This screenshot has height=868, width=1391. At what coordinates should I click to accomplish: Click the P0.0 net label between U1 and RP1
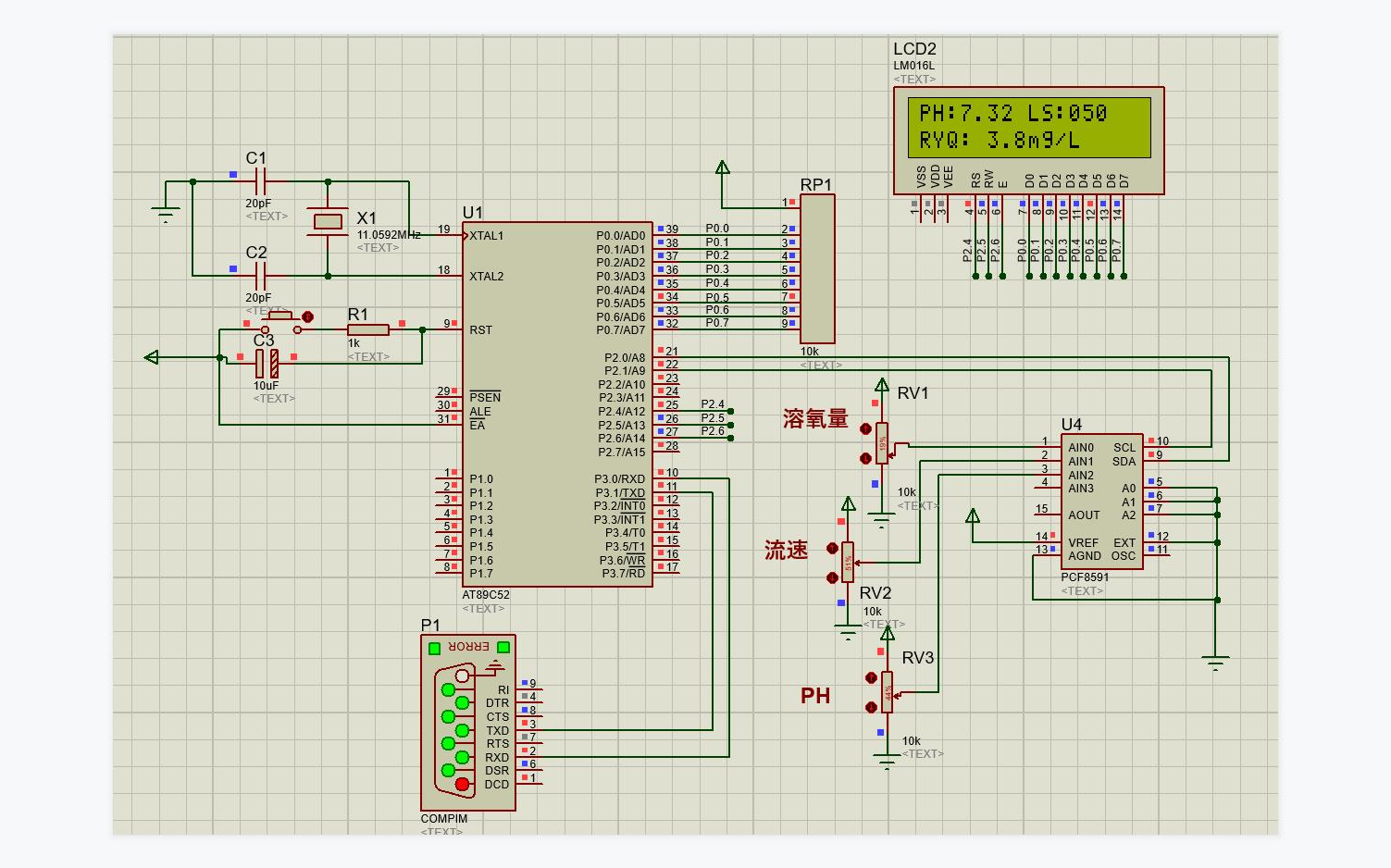[717, 229]
